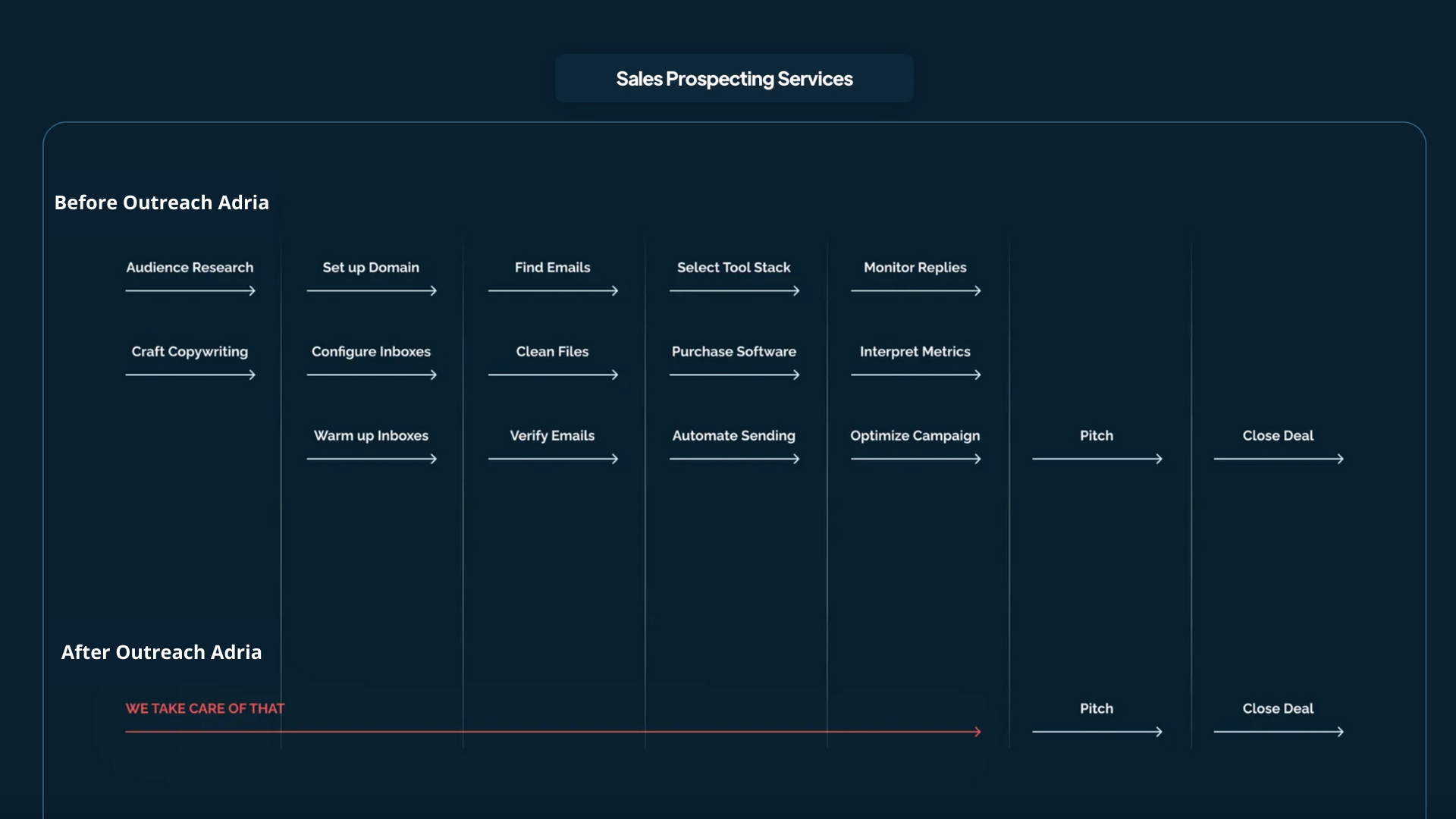Image resolution: width=1456 pixels, height=819 pixels.
Task: Click the Sales Prospecting Services header
Action: 734,79
